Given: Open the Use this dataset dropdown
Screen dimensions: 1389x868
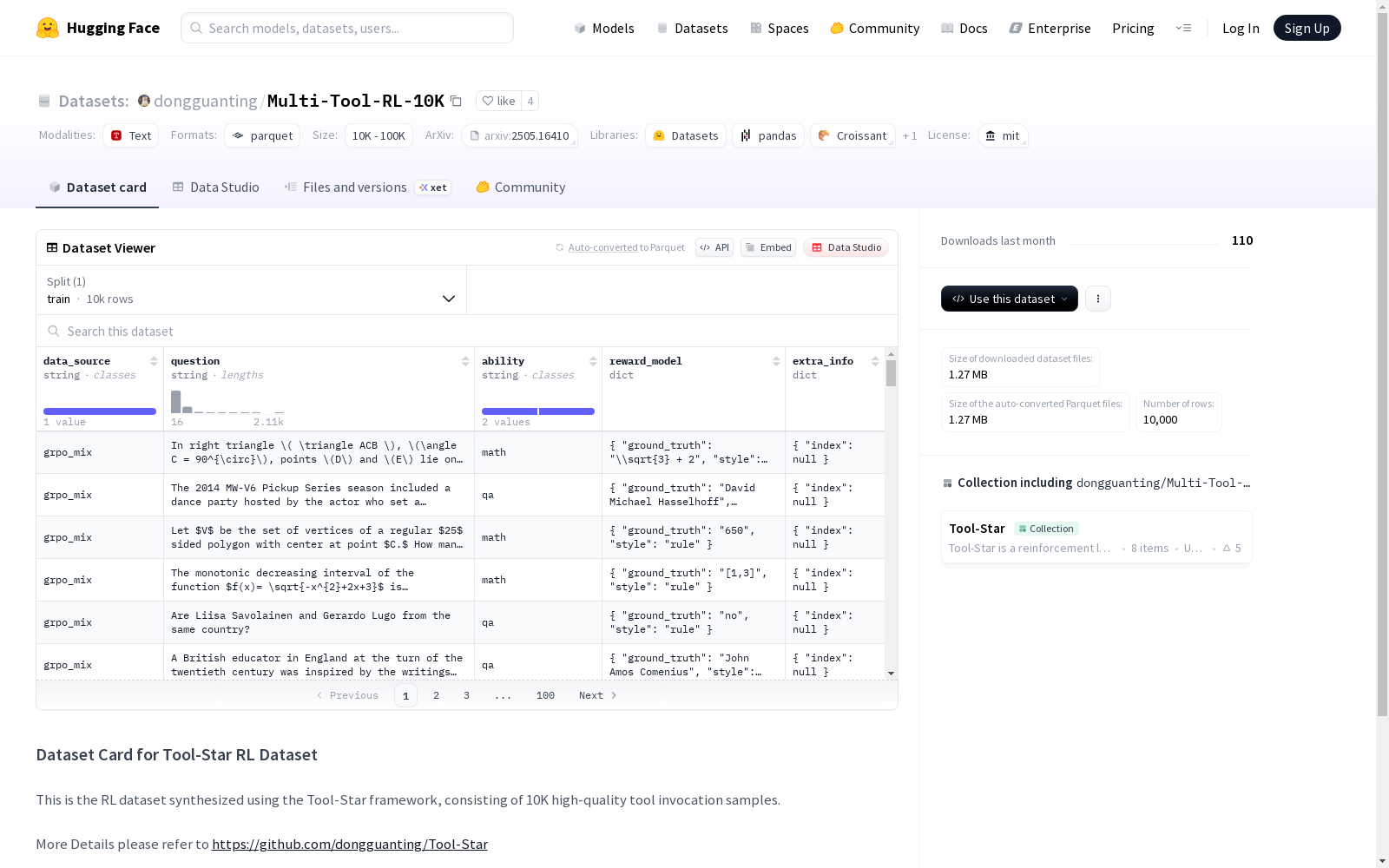Looking at the screenshot, I should 1010,299.
